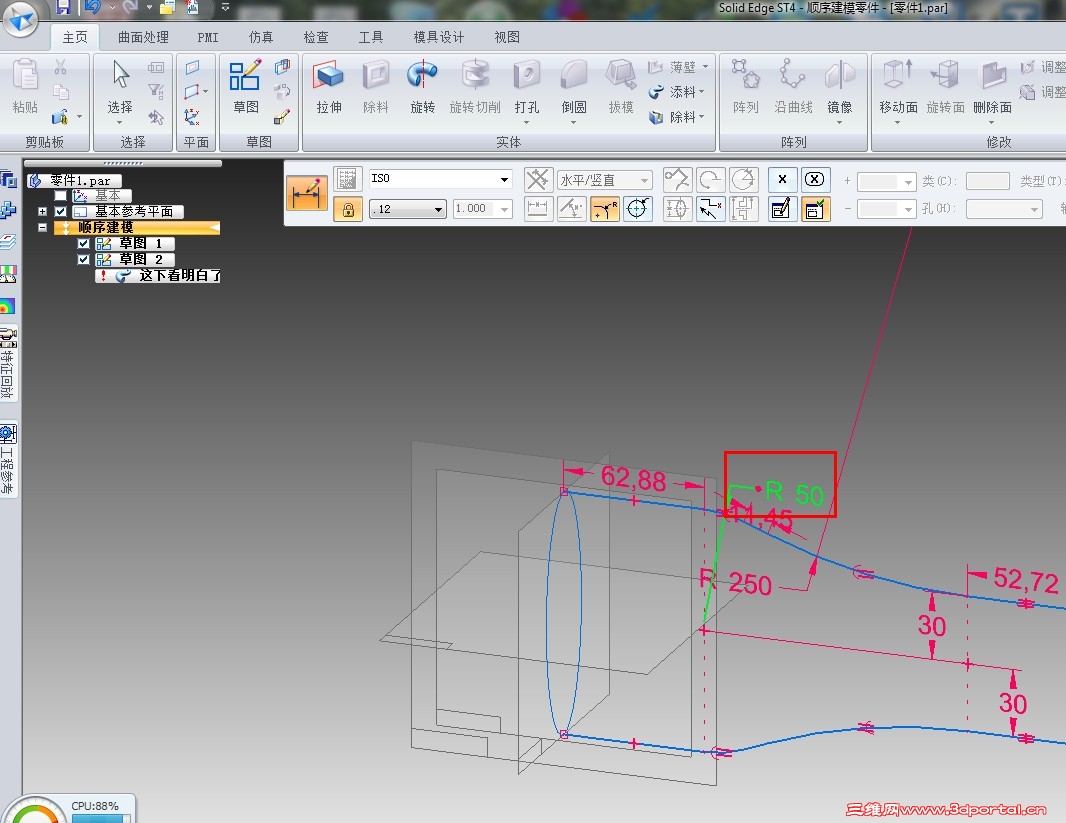Click the 镜像 (Mirror) tool
The image size is (1066, 823).
pos(840,87)
